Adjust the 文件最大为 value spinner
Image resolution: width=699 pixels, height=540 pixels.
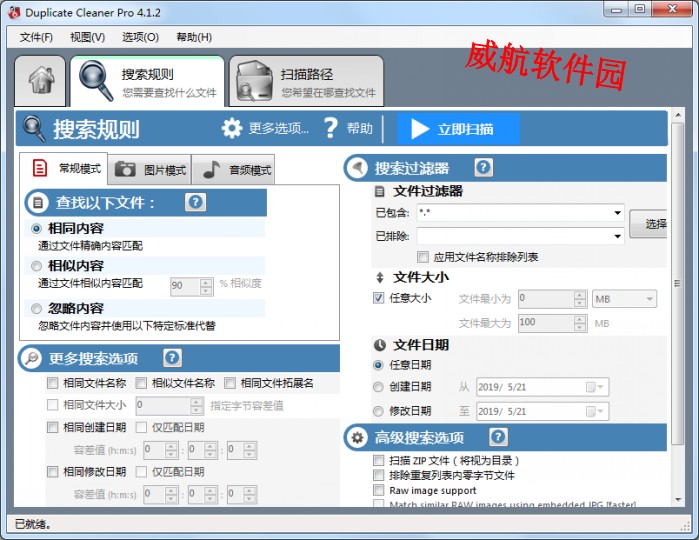pyautogui.click(x=580, y=323)
